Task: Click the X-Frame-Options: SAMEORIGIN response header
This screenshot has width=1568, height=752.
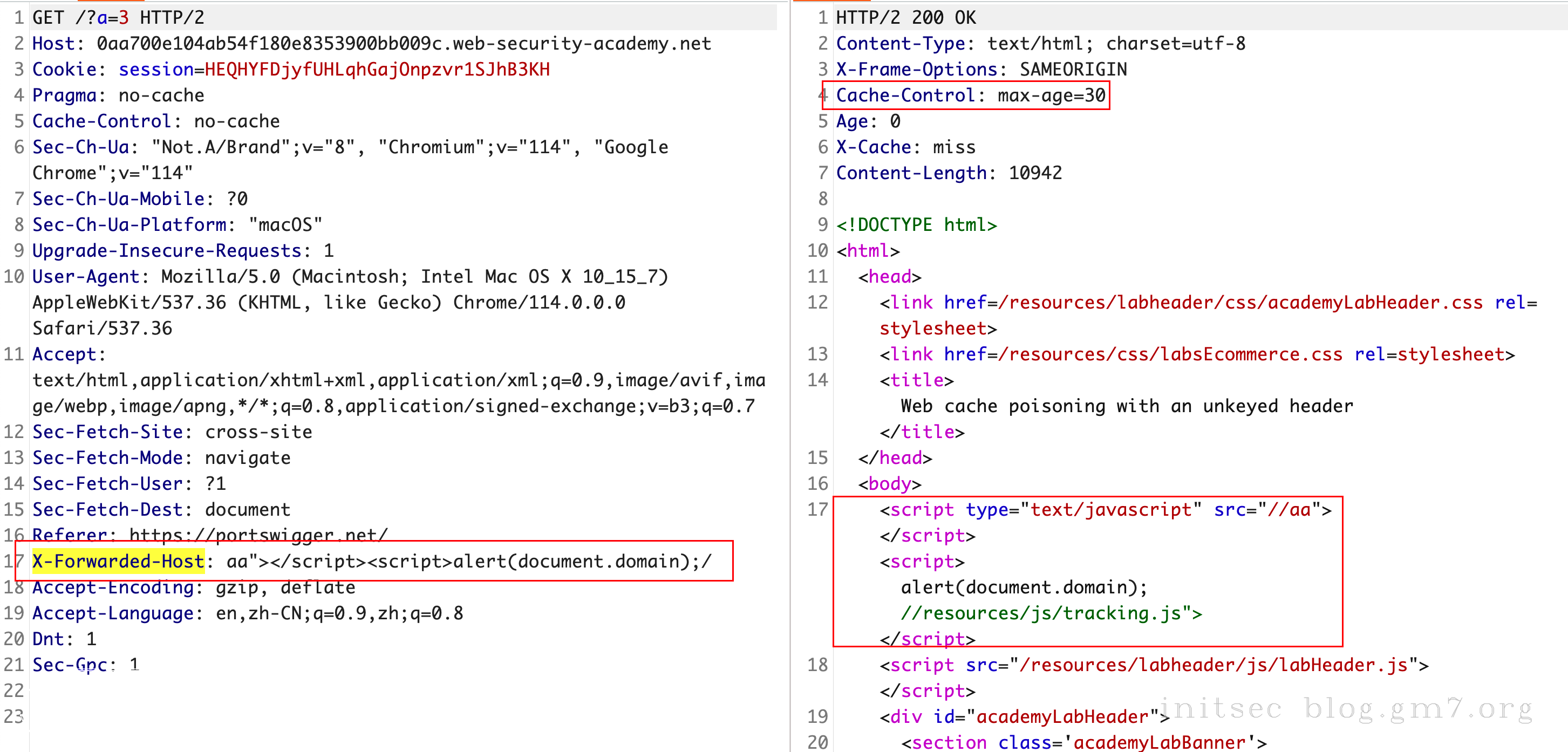Action: [980, 70]
